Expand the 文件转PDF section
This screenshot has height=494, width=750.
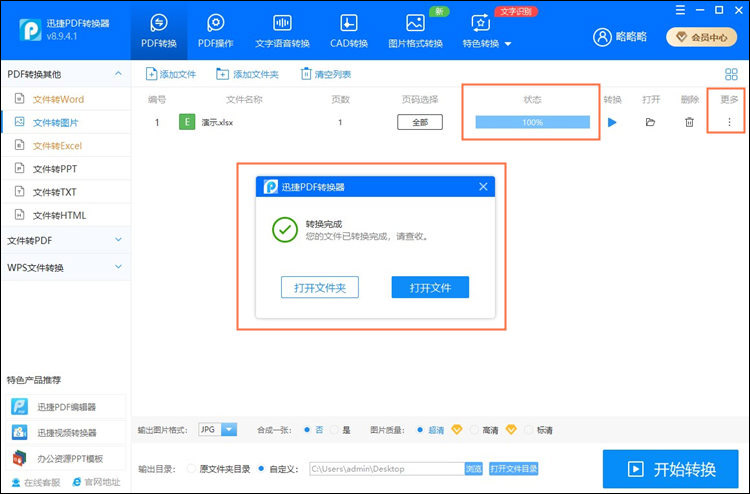(x=66, y=241)
